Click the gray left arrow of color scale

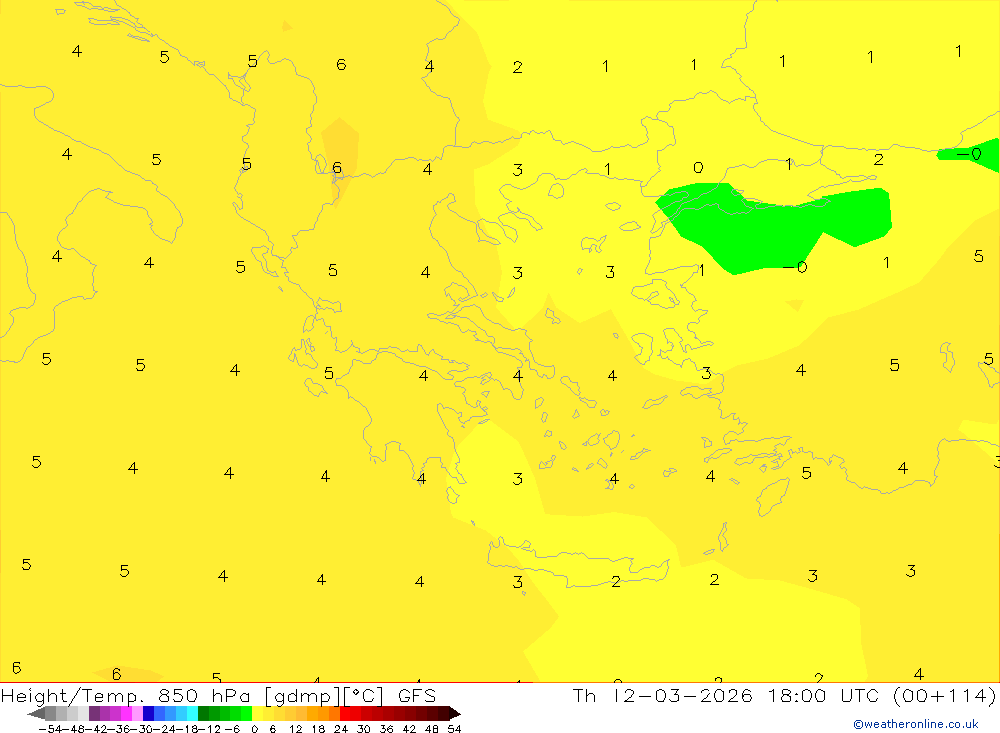point(36,714)
